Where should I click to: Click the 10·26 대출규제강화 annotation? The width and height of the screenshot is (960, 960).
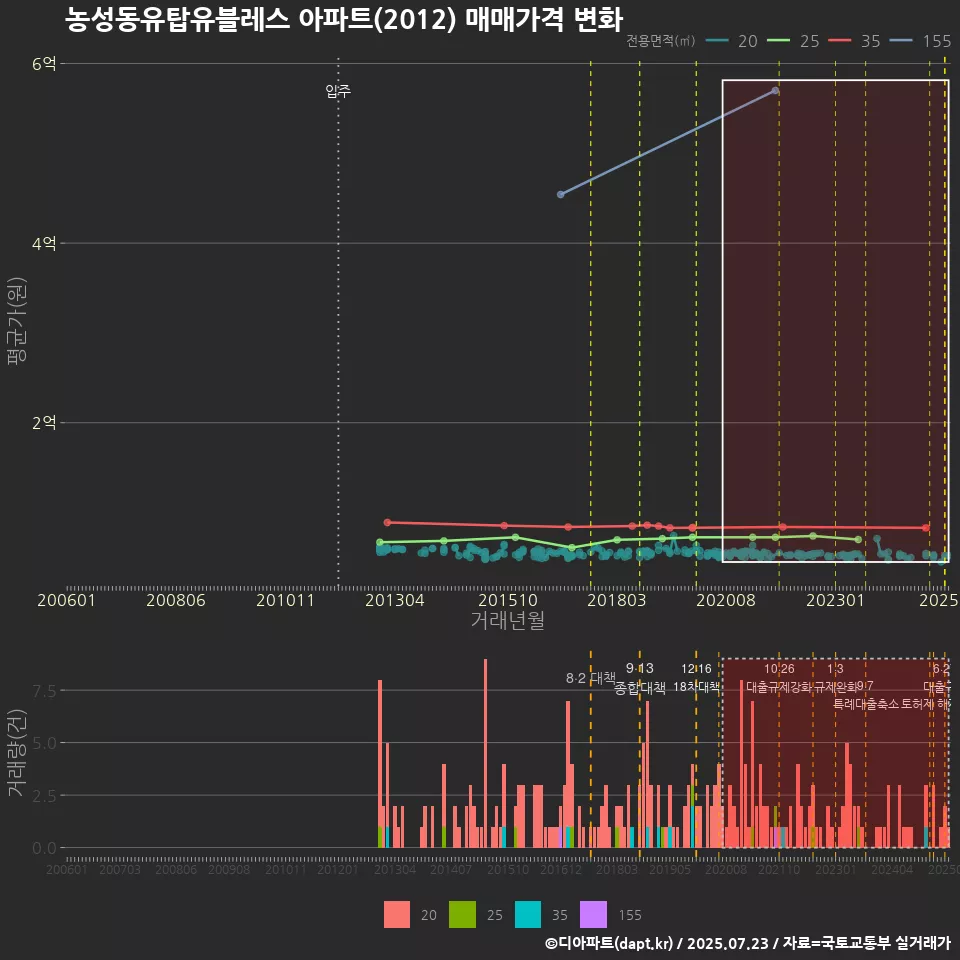779,678
